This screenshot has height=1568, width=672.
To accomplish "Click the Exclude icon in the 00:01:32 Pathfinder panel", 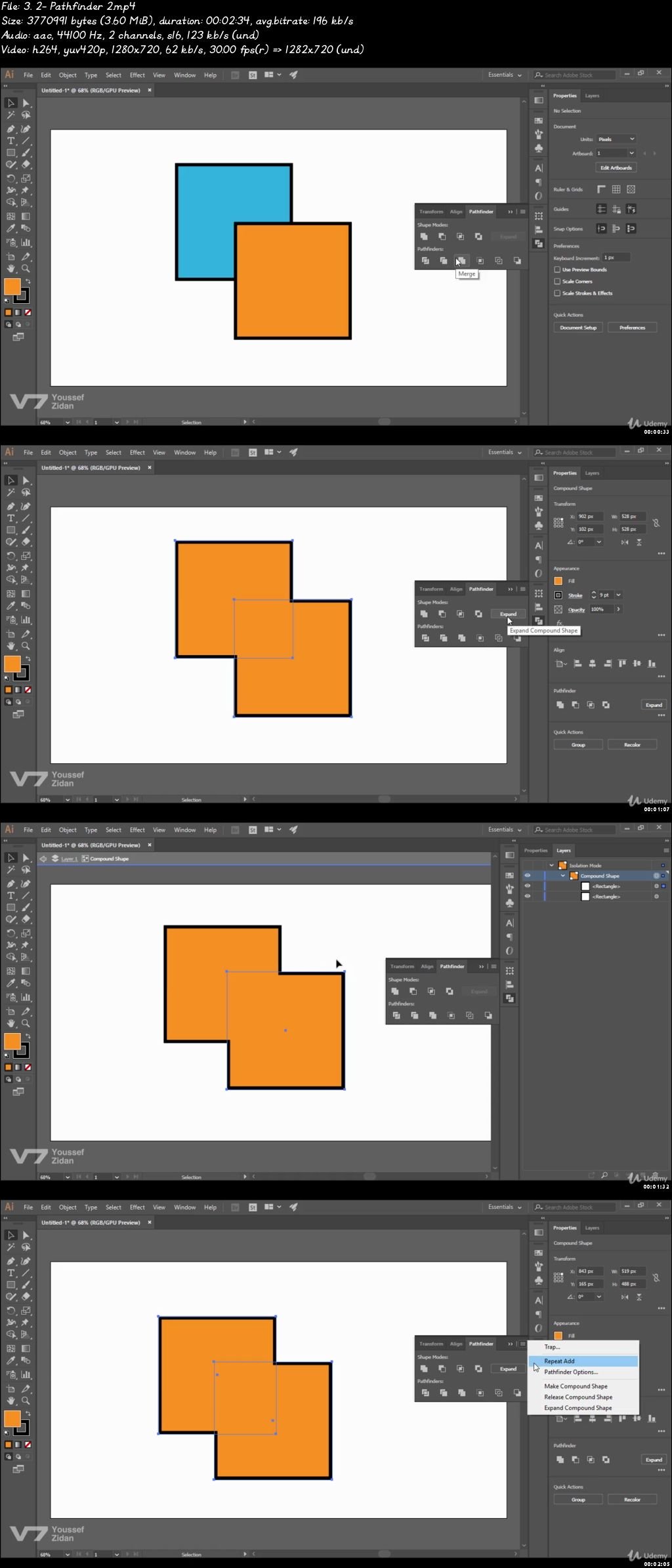I will pyautogui.click(x=450, y=991).
